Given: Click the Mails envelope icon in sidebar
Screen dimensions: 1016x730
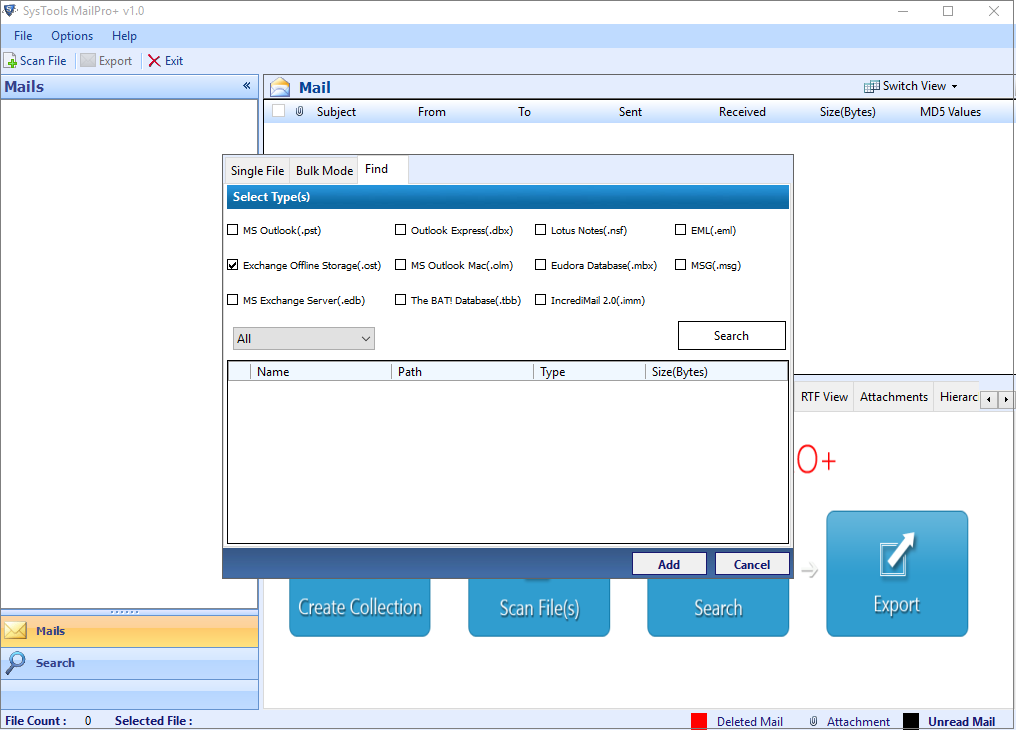Looking at the screenshot, I should point(16,630).
